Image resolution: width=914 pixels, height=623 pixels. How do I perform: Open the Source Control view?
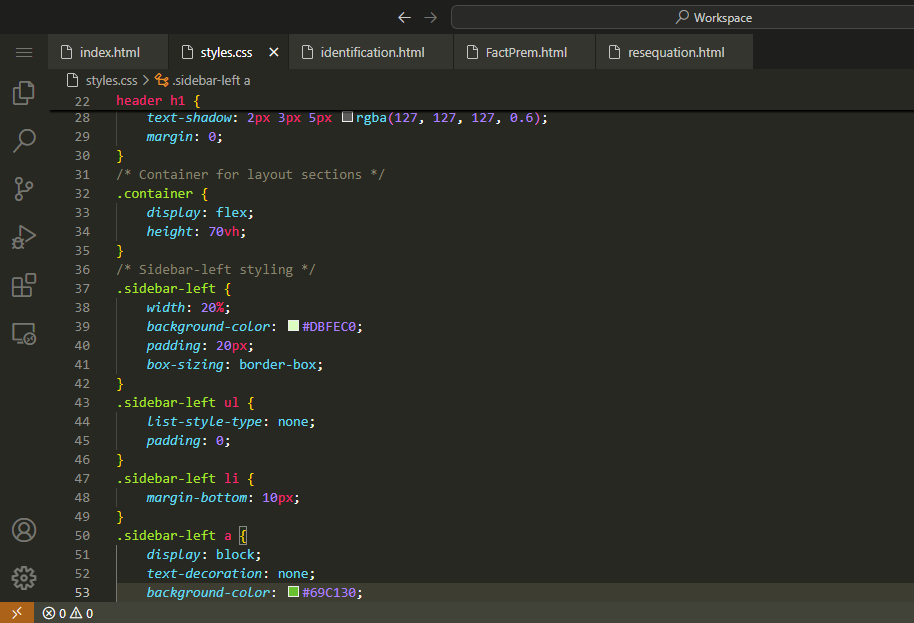(24, 188)
